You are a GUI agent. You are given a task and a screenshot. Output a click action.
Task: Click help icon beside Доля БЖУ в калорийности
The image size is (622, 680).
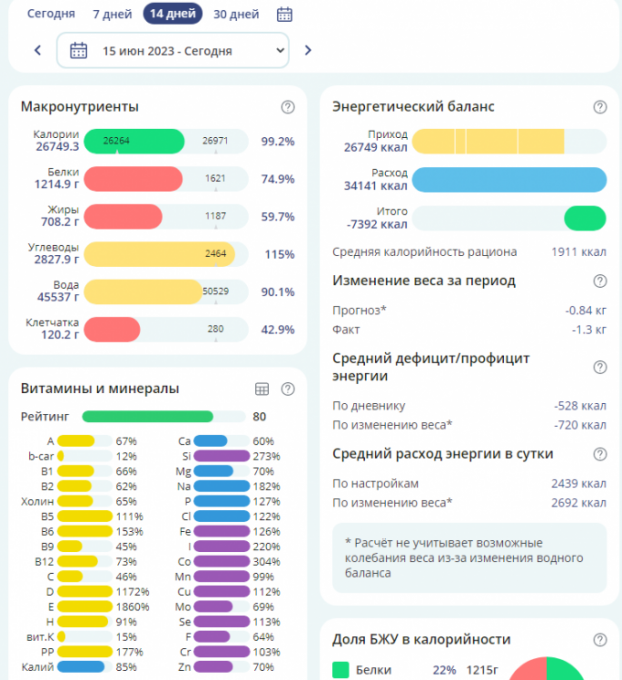600,639
